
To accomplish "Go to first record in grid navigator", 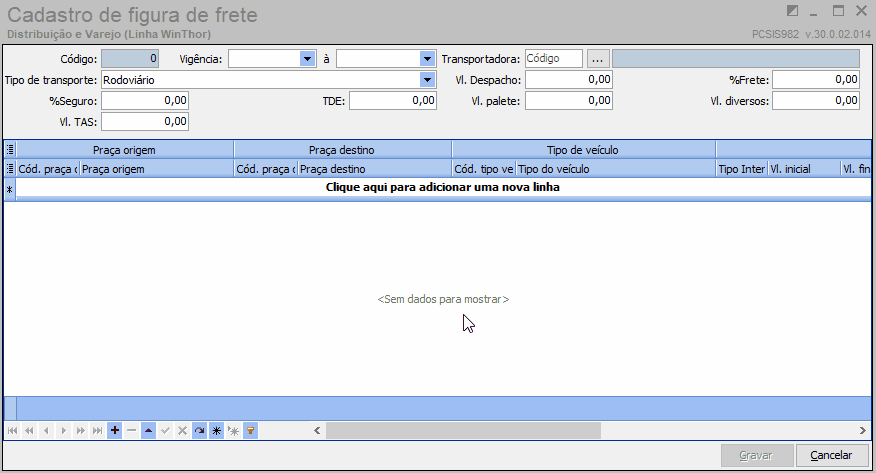I will 12,431.
